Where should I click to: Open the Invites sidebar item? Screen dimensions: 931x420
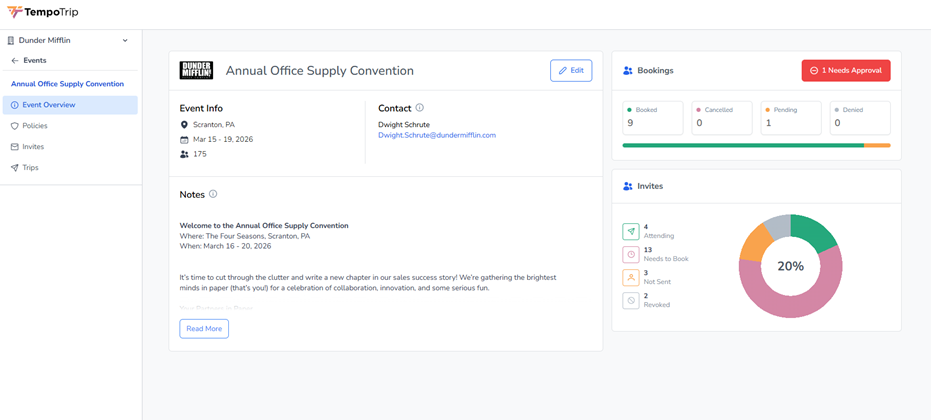[x=33, y=147]
